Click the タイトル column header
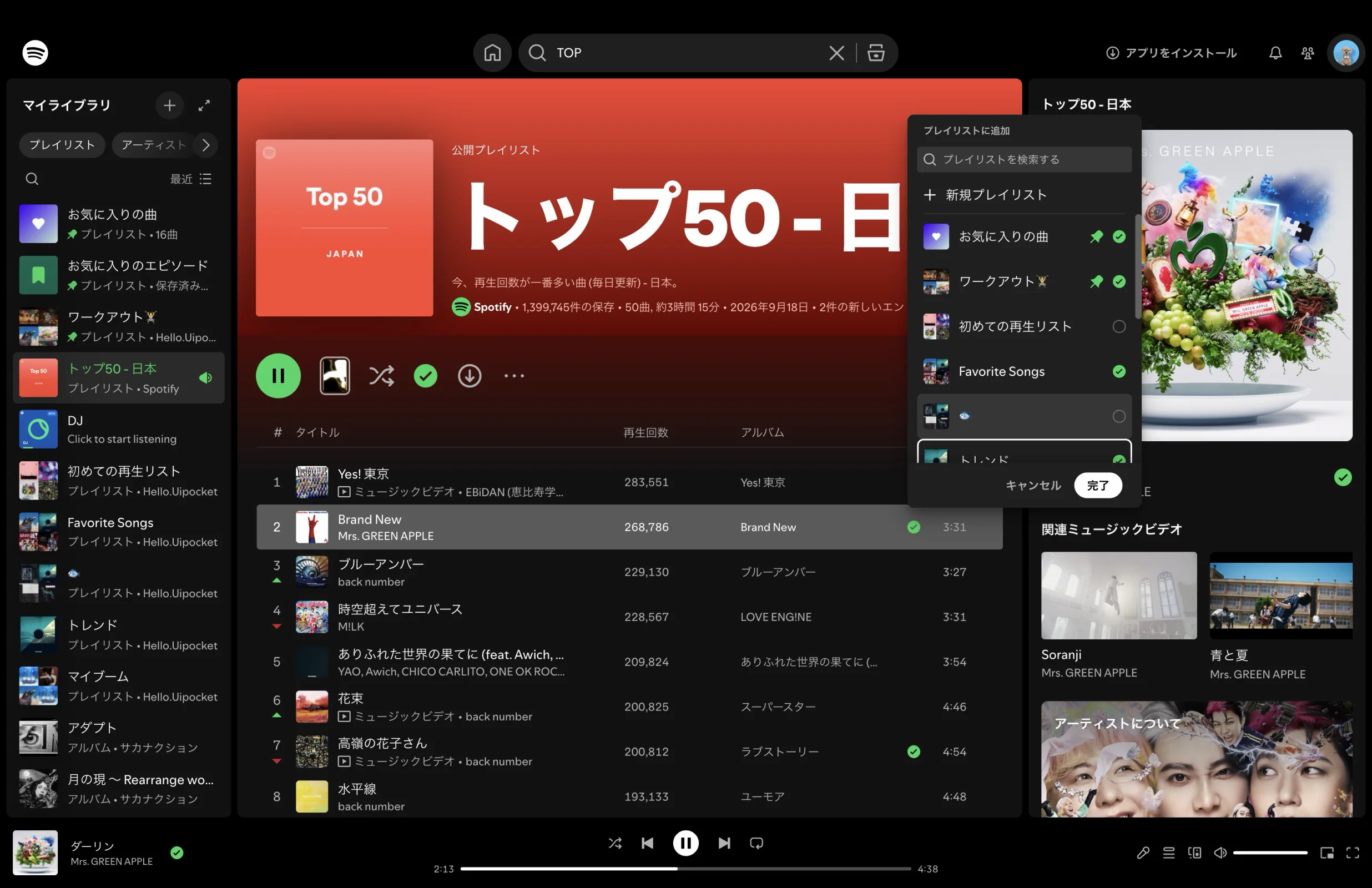This screenshot has height=888, width=1372. (x=317, y=432)
